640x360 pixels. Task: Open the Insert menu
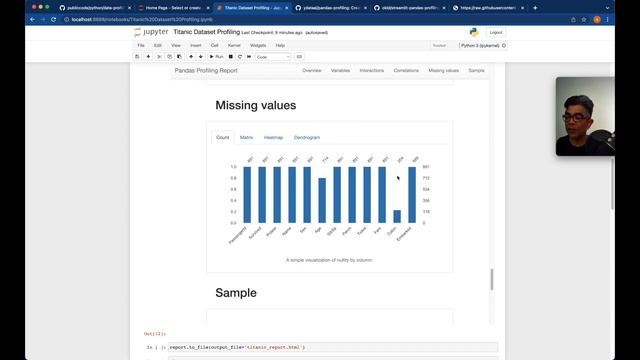196,45
